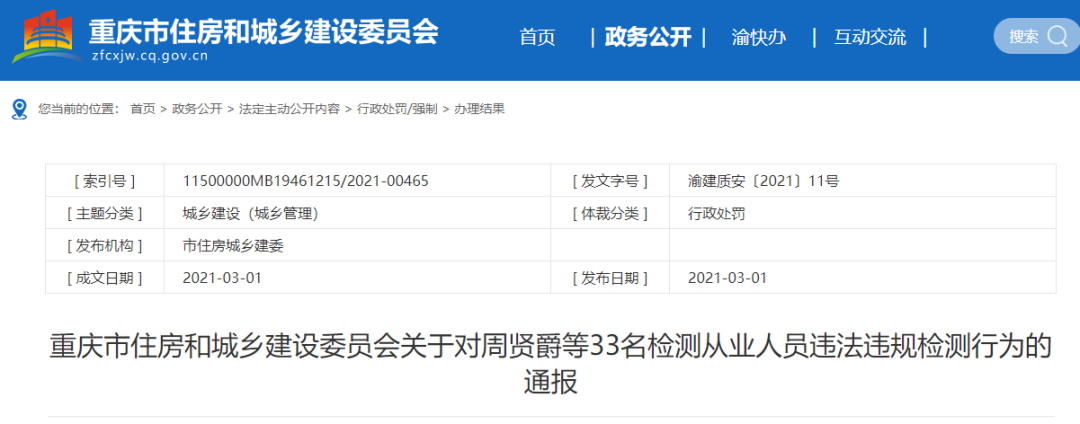Navigate to 法定主动公开内容 breadcrumb
The image size is (1080, 424).
(289, 109)
